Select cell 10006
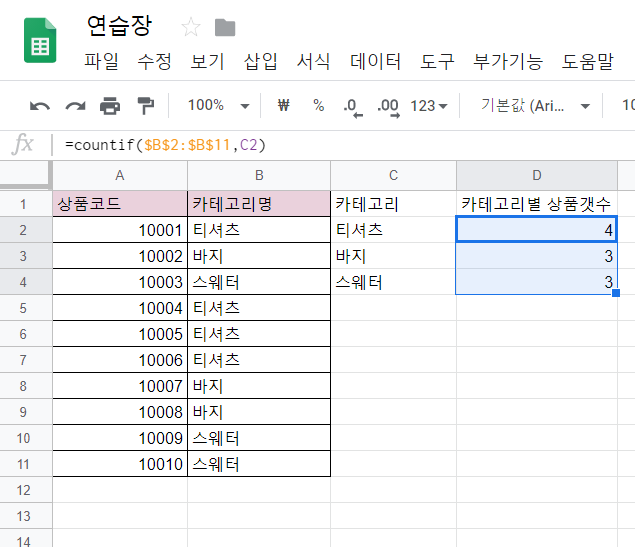The image size is (635, 547). 120,360
